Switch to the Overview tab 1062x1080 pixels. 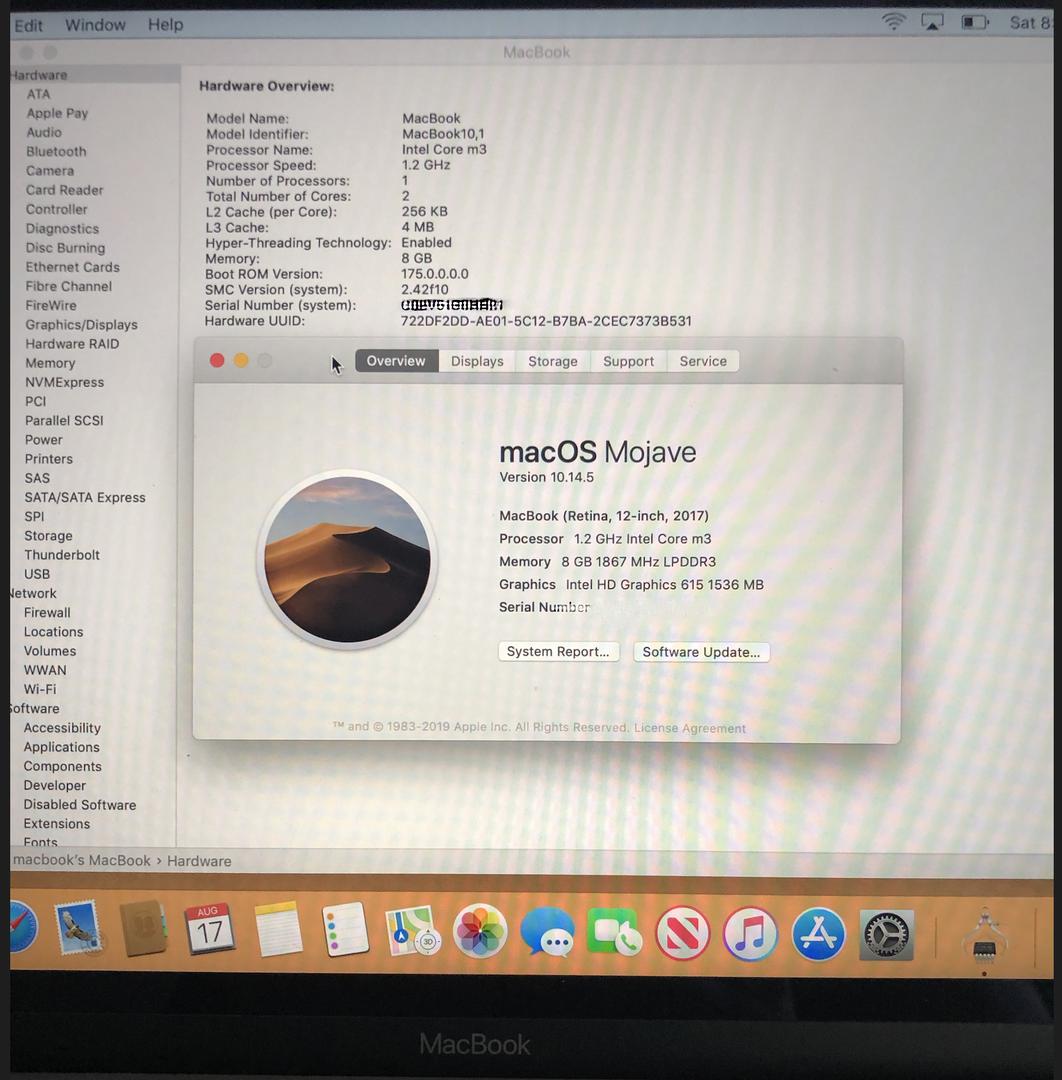(396, 361)
